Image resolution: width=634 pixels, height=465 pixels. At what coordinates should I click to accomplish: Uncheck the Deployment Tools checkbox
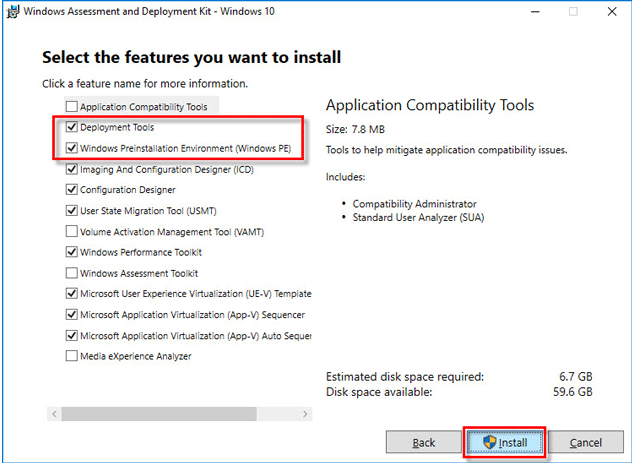(71, 128)
